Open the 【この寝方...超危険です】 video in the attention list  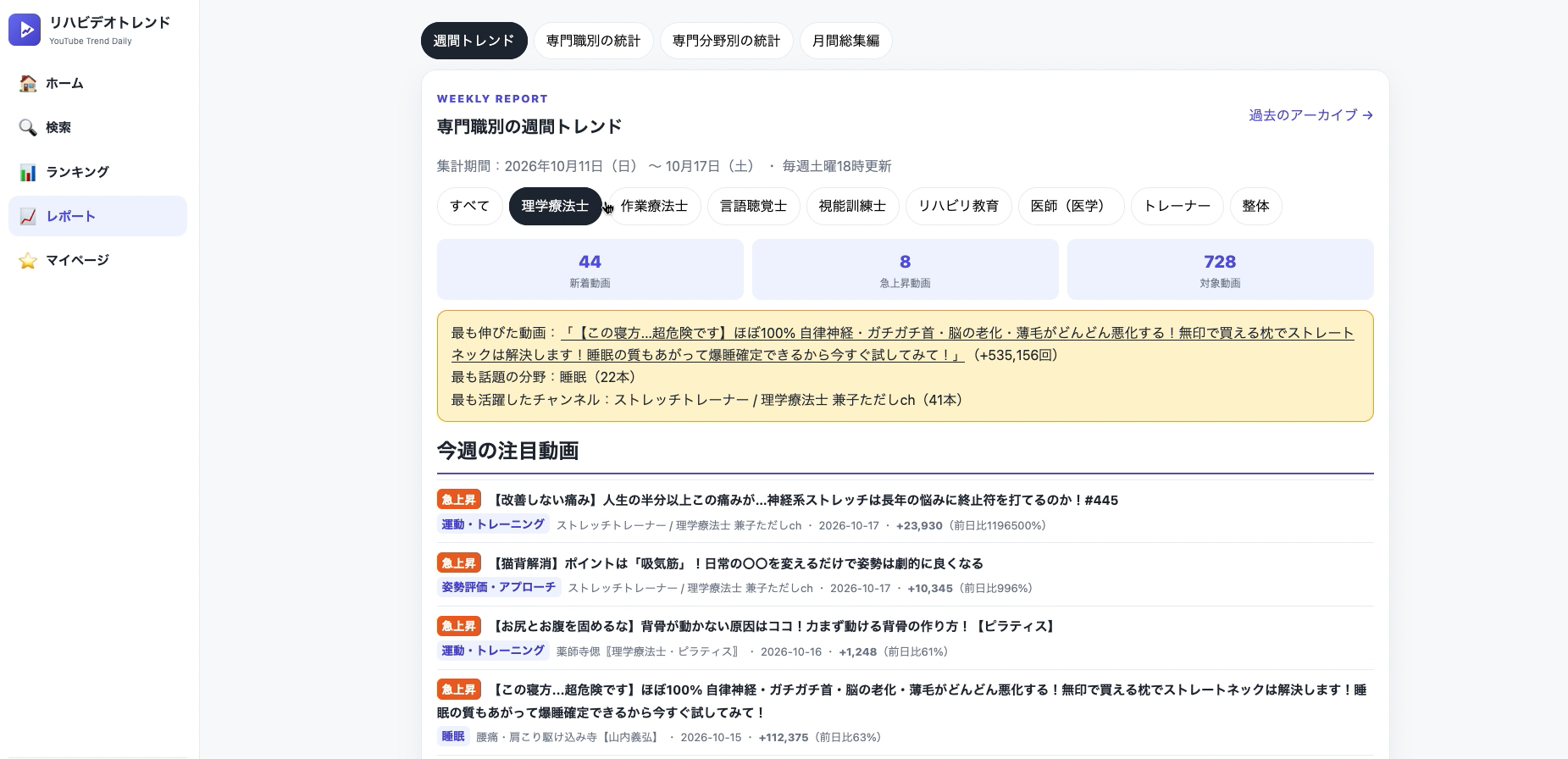click(x=902, y=701)
